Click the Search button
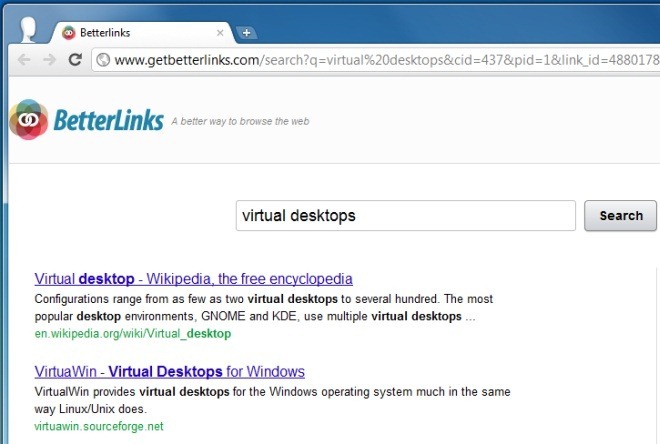660x444 pixels. point(620,215)
